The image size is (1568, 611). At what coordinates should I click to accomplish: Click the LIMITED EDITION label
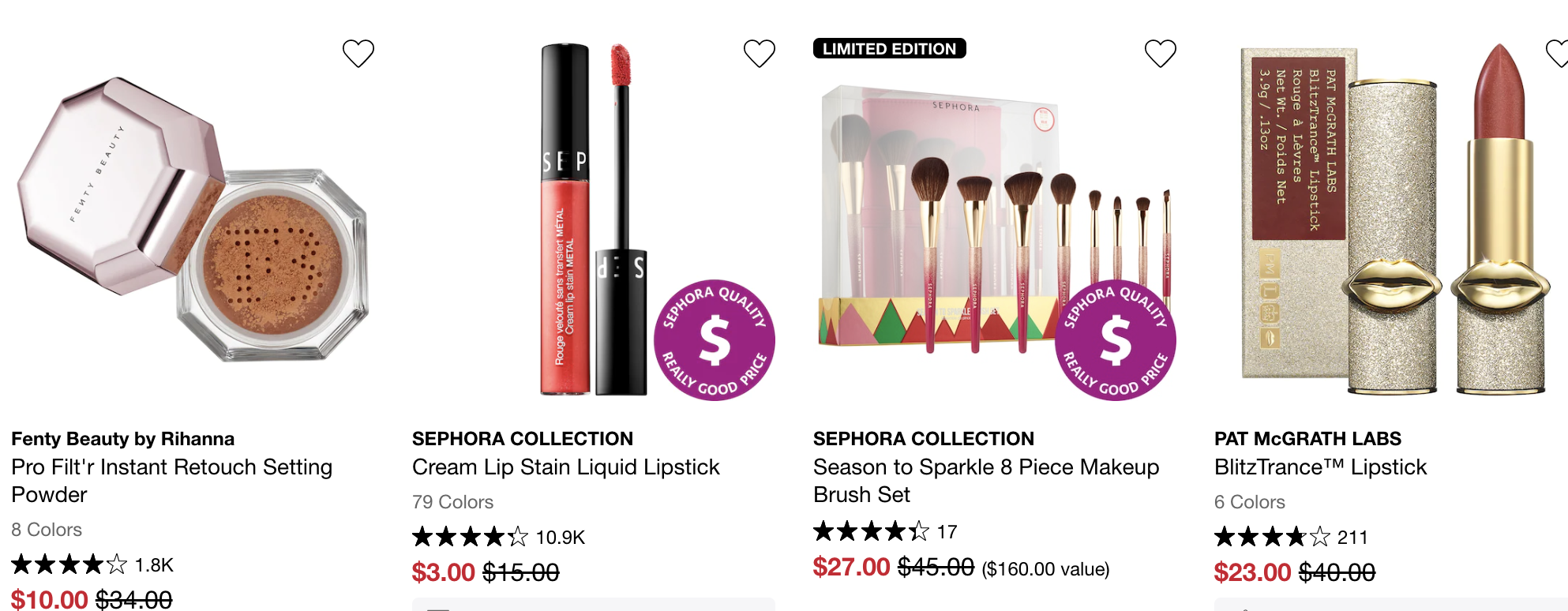click(x=890, y=48)
